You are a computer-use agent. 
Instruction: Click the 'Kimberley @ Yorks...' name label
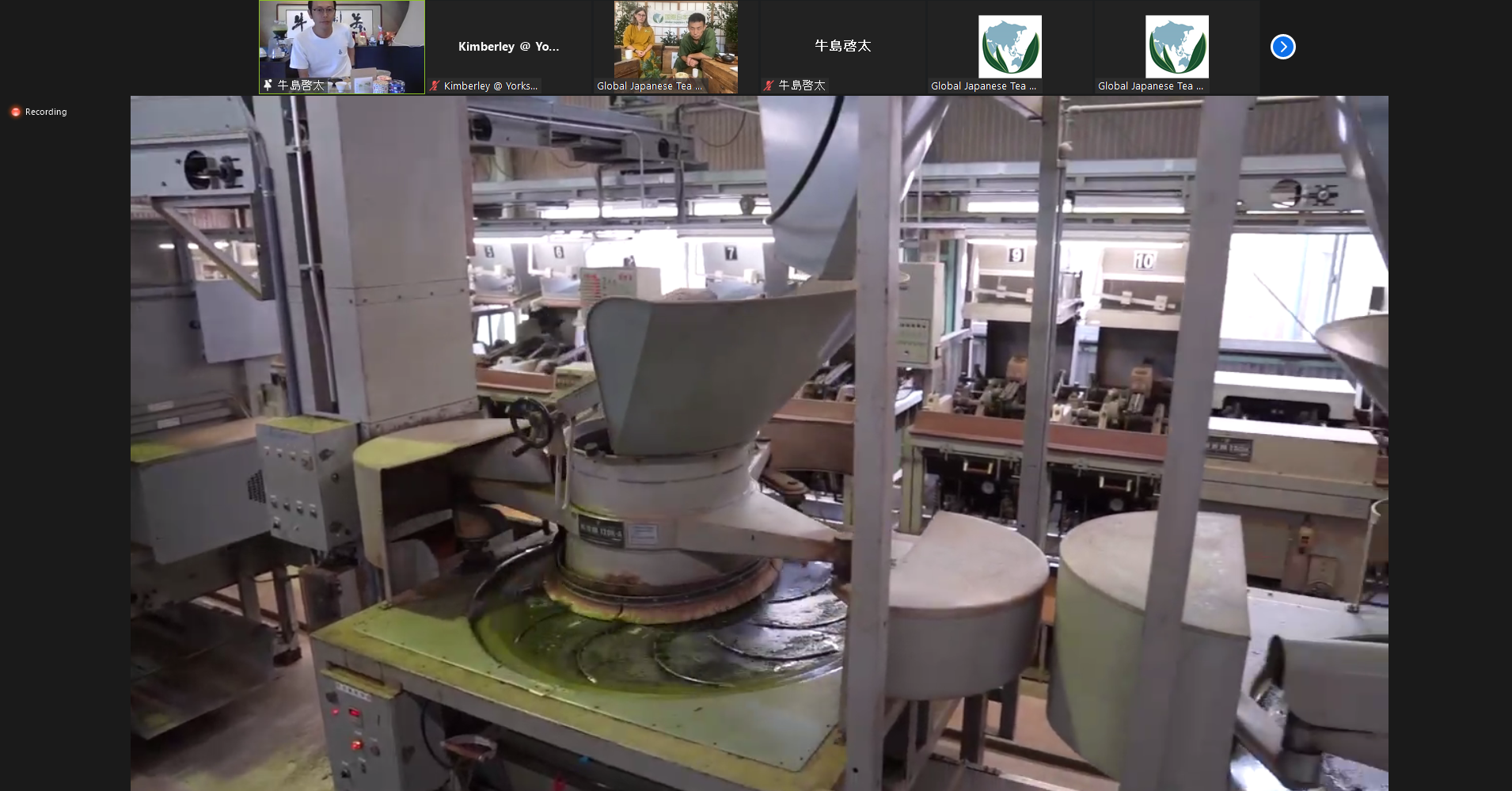tap(490, 86)
